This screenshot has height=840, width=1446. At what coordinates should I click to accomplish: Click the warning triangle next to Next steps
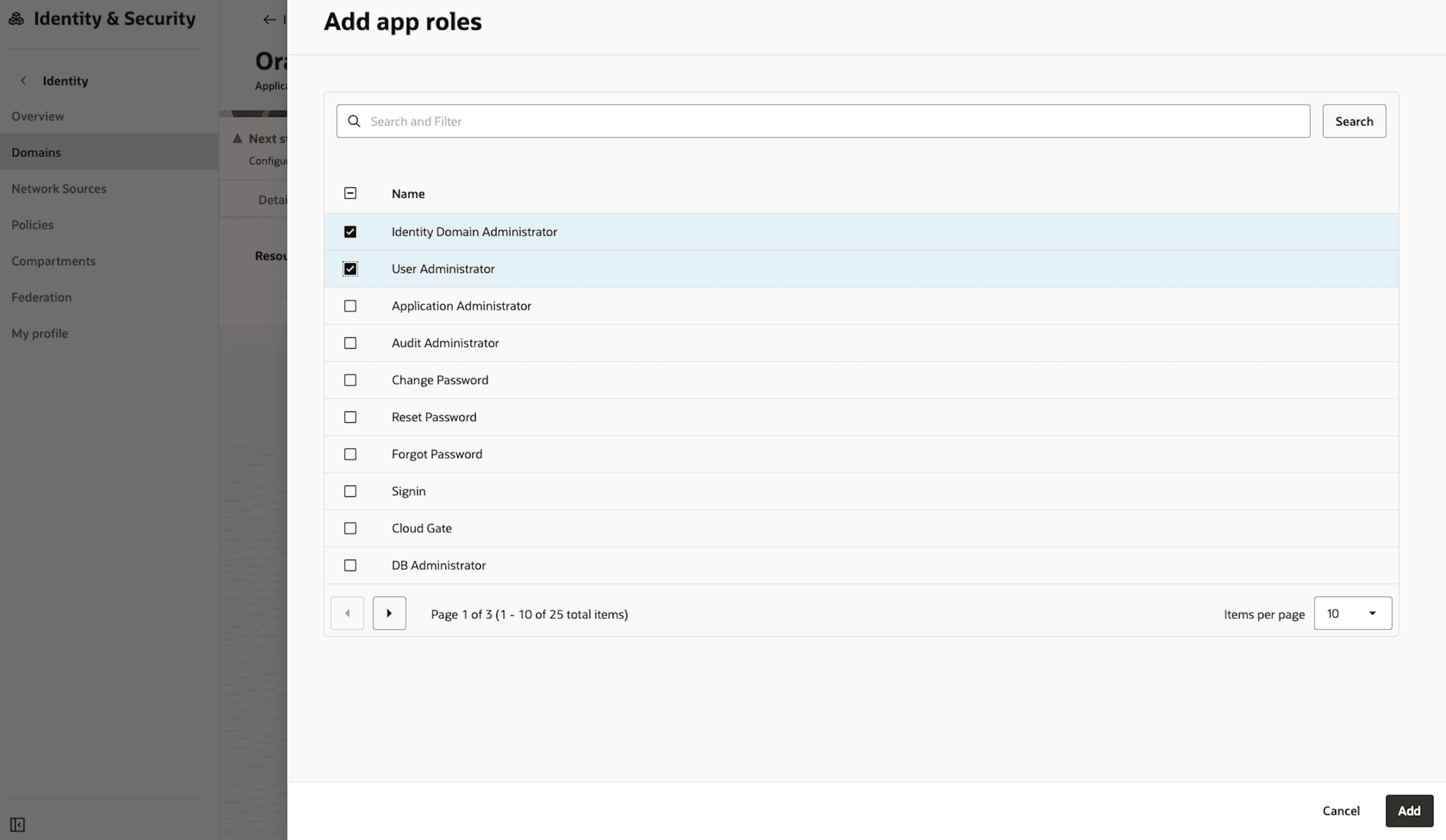(x=237, y=138)
